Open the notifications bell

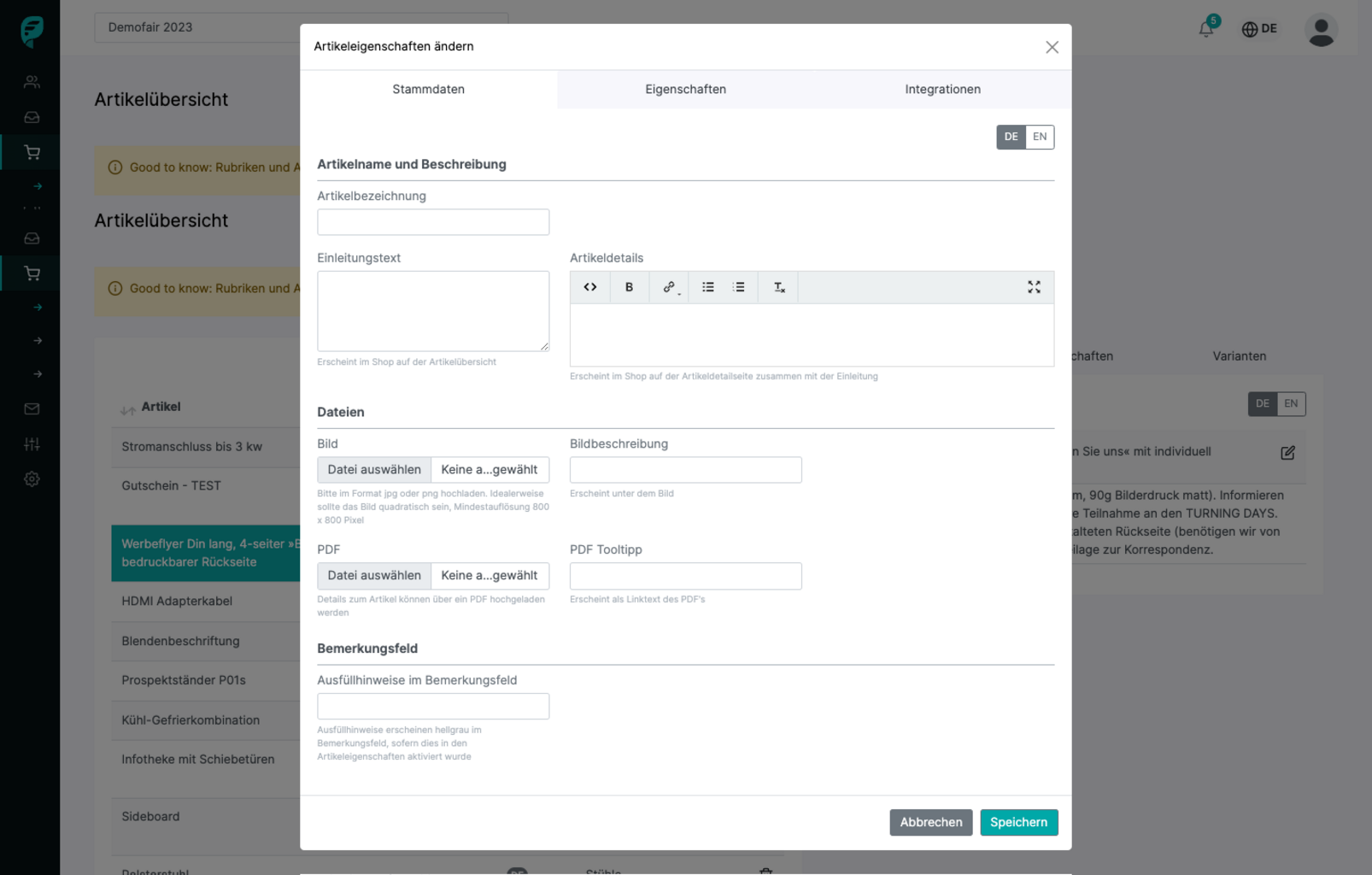1205,28
